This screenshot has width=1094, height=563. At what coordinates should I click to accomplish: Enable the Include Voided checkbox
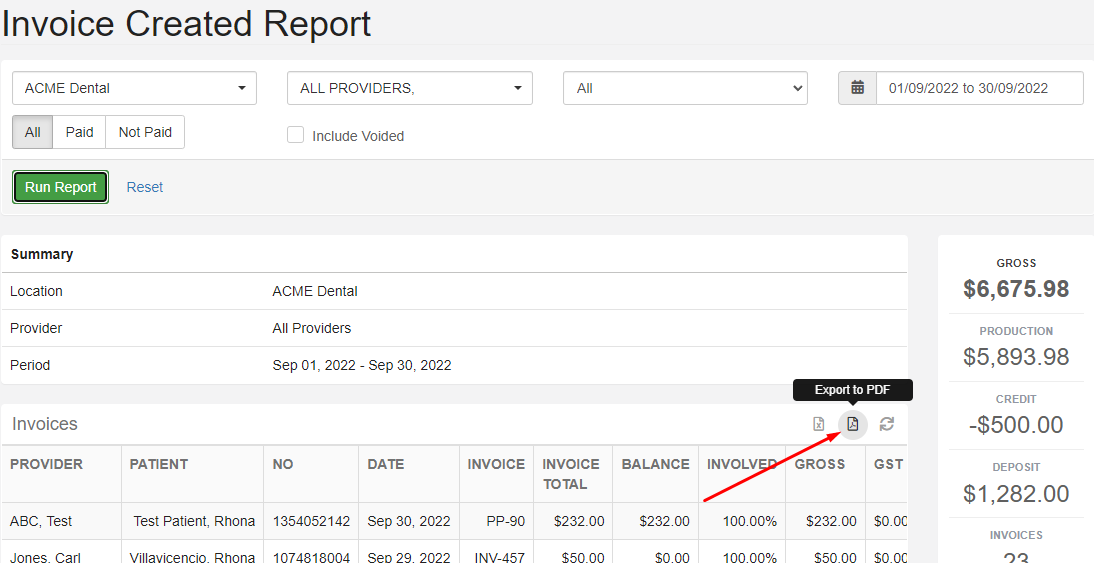(296, 135)
